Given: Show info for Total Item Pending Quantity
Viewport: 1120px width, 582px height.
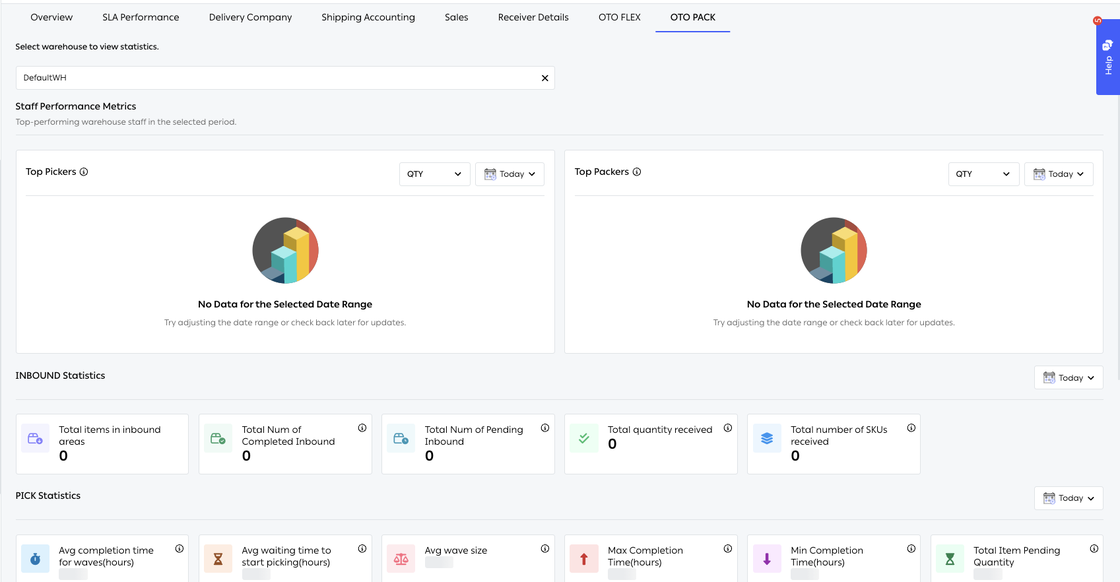Looking at the screenshot, I should tap(1094, 548).
